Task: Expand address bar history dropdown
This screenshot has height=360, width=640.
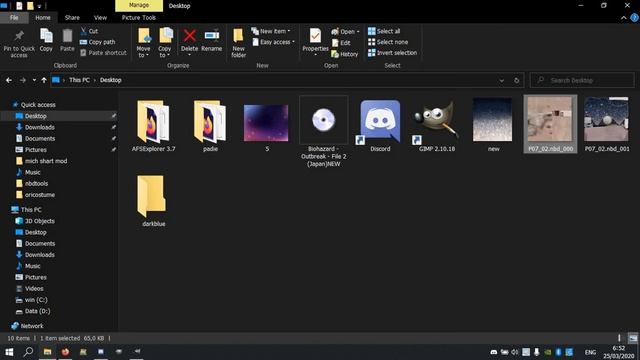Action: 502,80
